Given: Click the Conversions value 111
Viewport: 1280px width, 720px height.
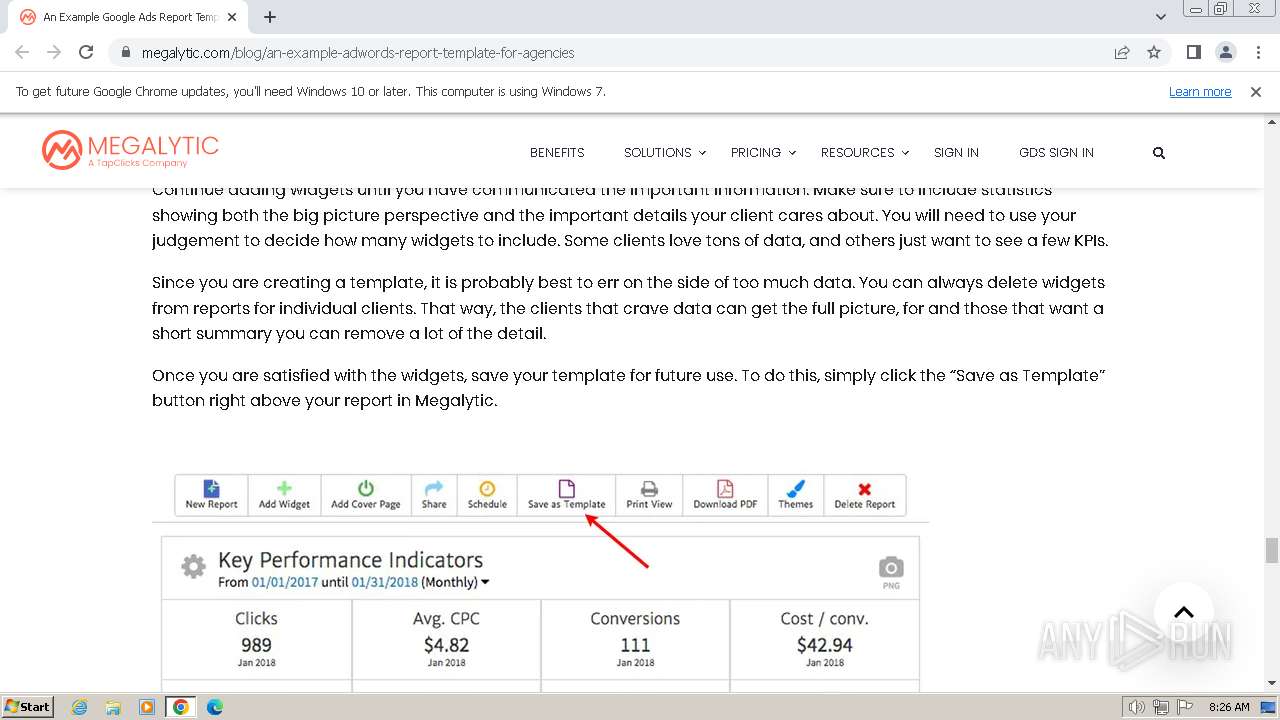Looking at the screenshot, I should pos(635,645).
